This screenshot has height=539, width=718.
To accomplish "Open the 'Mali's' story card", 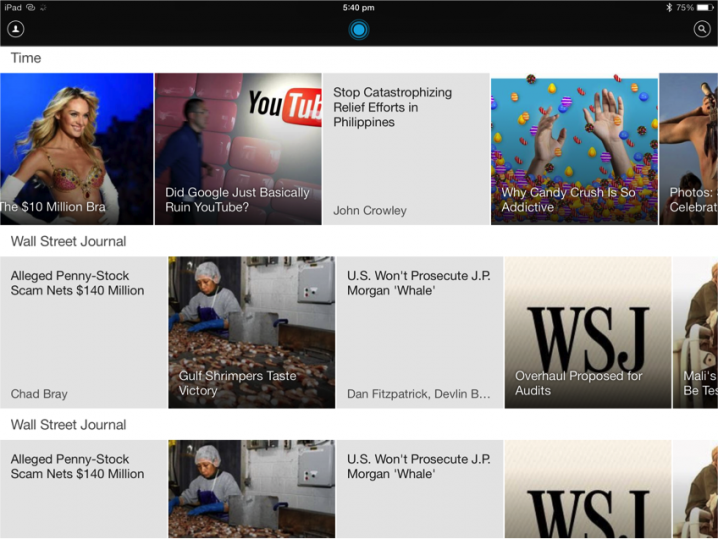I will point(696,332).
